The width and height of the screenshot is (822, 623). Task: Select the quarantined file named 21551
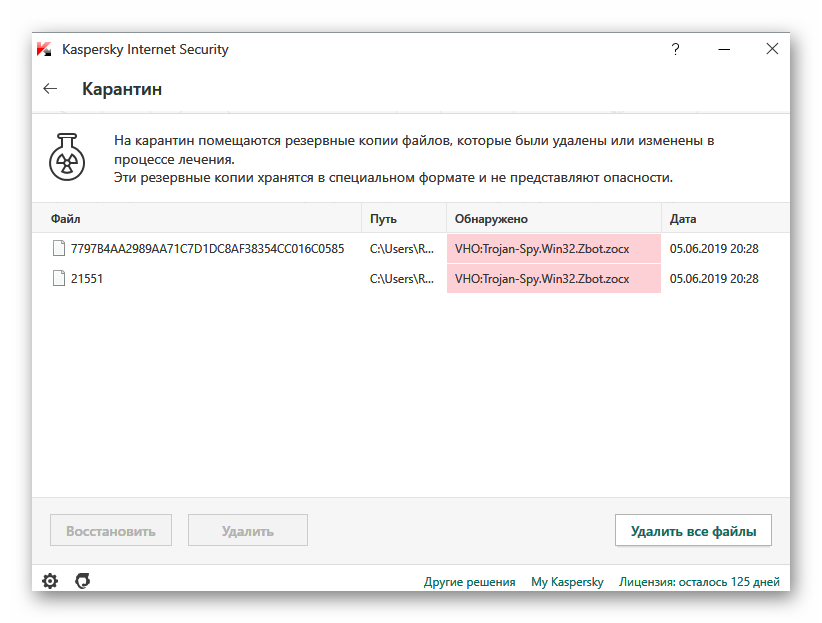pyautogui.click(x=87, y=279)
